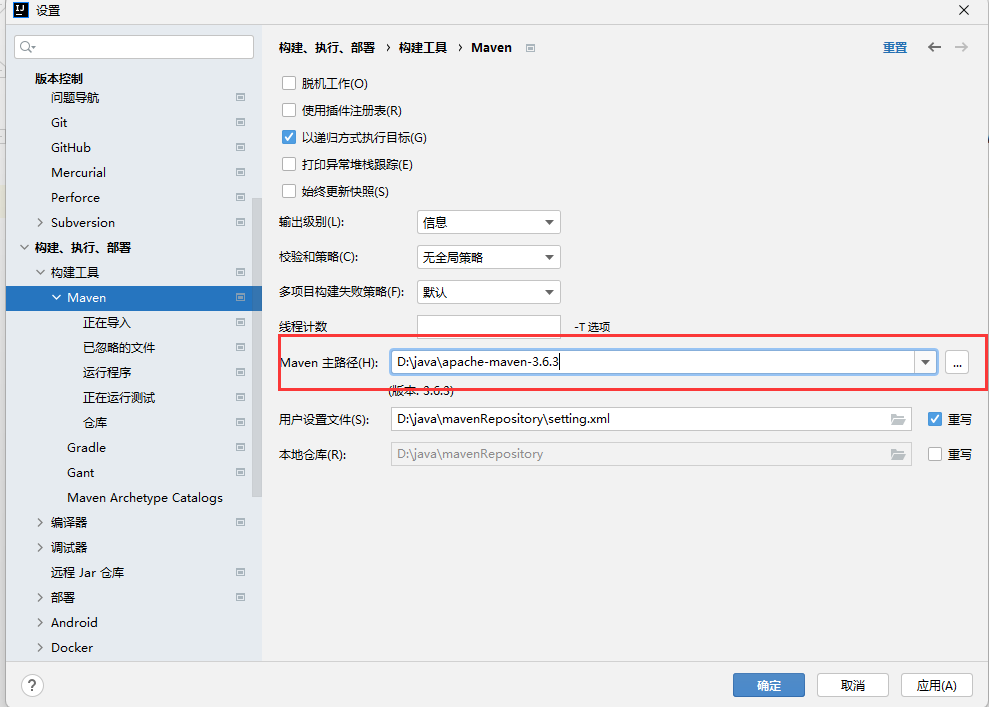Click the 确定 button
This screenshot has height=707, width=989.
[x=768, y=685]
